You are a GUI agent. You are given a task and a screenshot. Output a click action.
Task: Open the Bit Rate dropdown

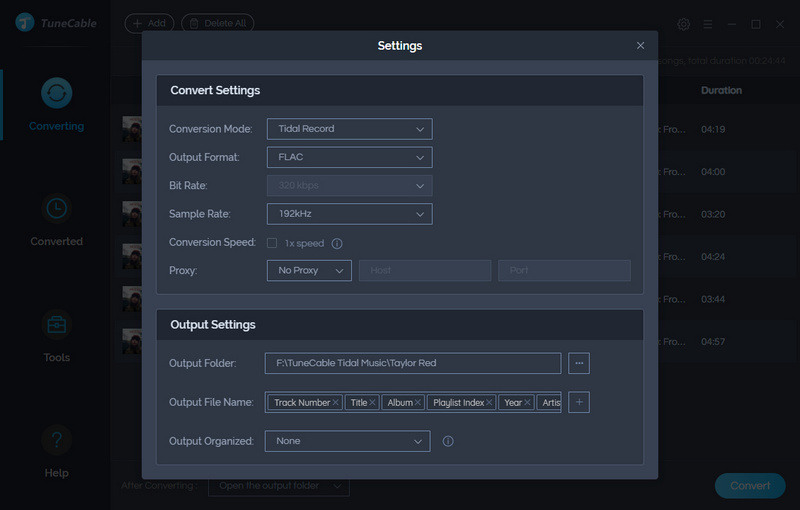(349, 186)
